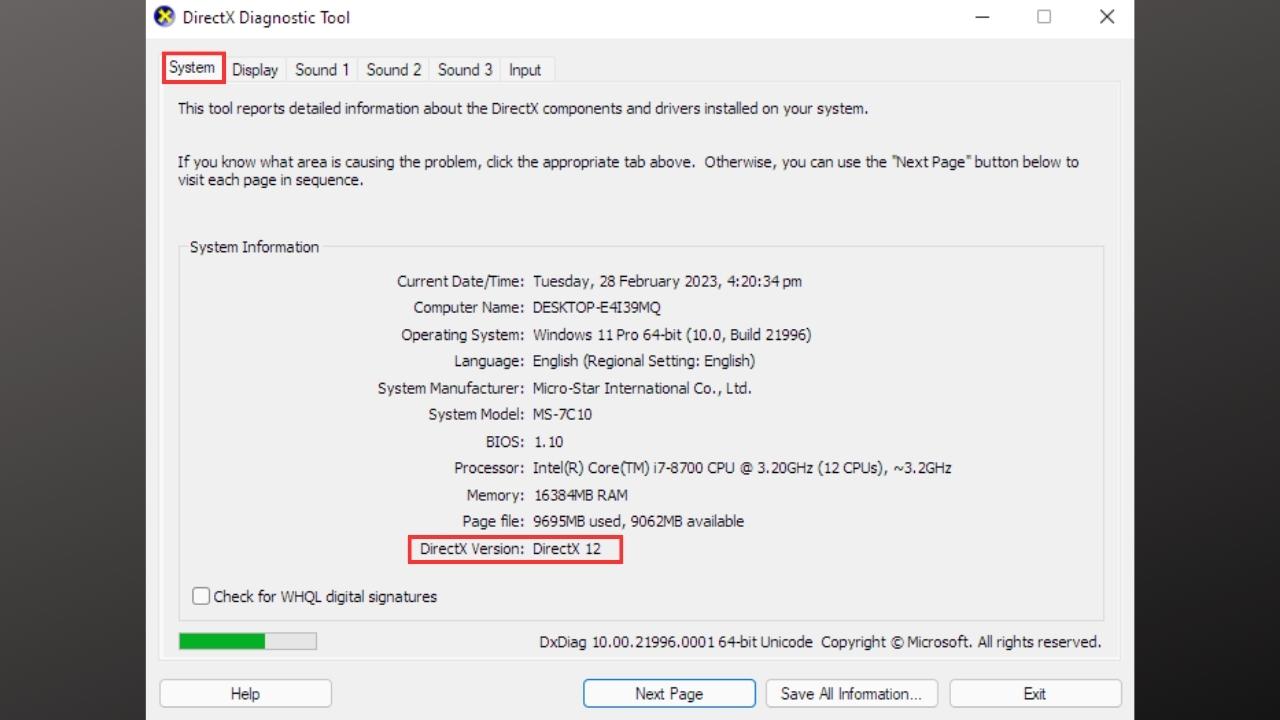Open the Input tab
Image resolution: width=1280 pixels, height=720 pixels.
[x=526, y=69]
